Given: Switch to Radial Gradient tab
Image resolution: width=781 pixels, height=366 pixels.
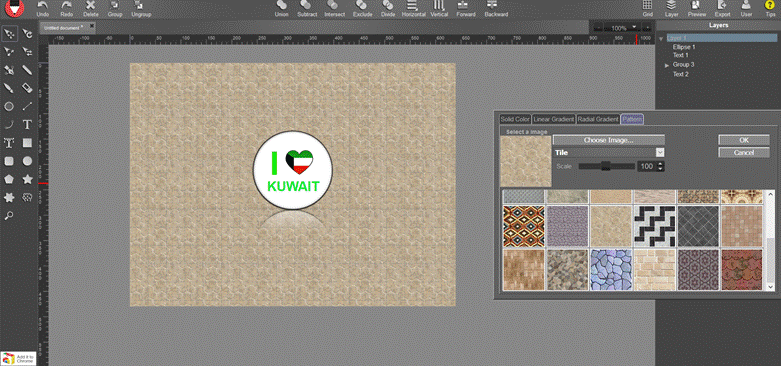Looking at the screenshot, I should [598, 120].
